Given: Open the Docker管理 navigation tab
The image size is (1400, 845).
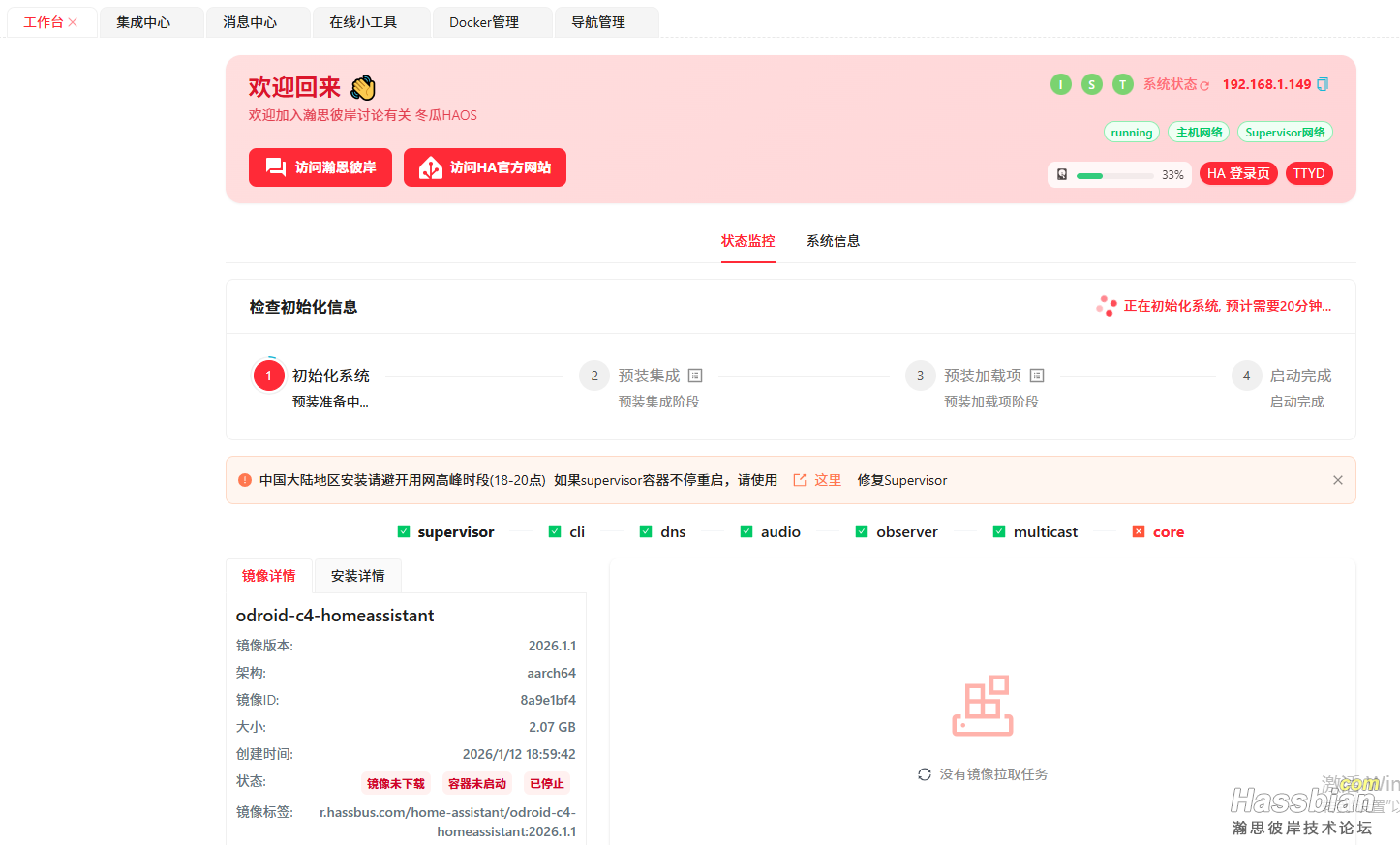Looking at the screenshot, I should 489,21.
